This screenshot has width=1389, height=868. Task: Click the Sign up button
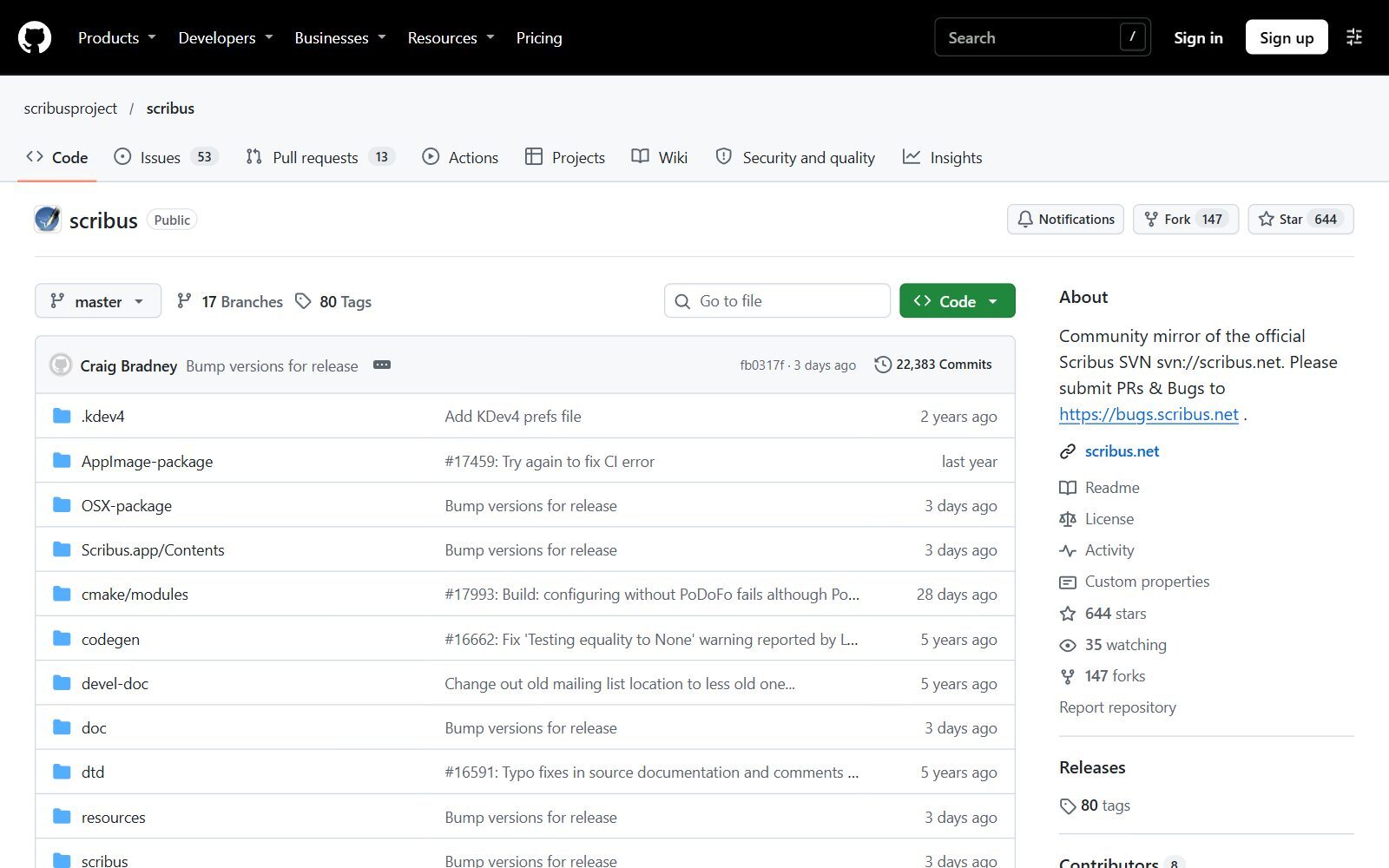(x=1287, y=37)
